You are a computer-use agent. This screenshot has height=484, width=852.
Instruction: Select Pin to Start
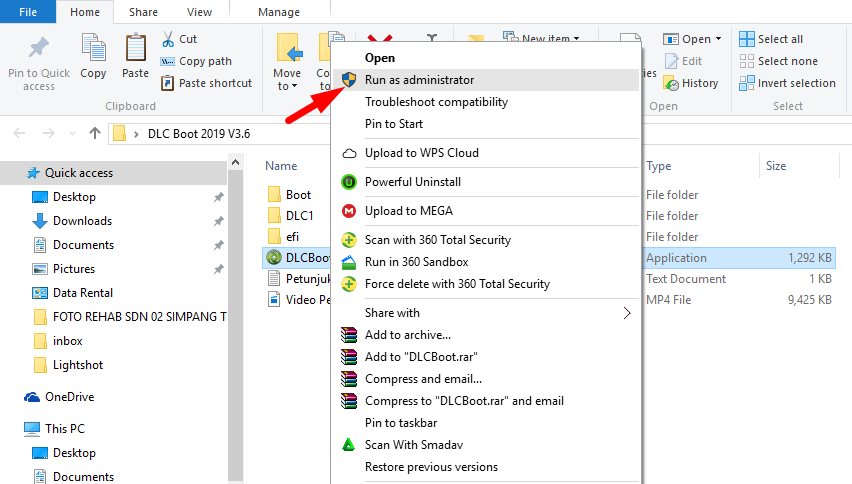(485, 124)
